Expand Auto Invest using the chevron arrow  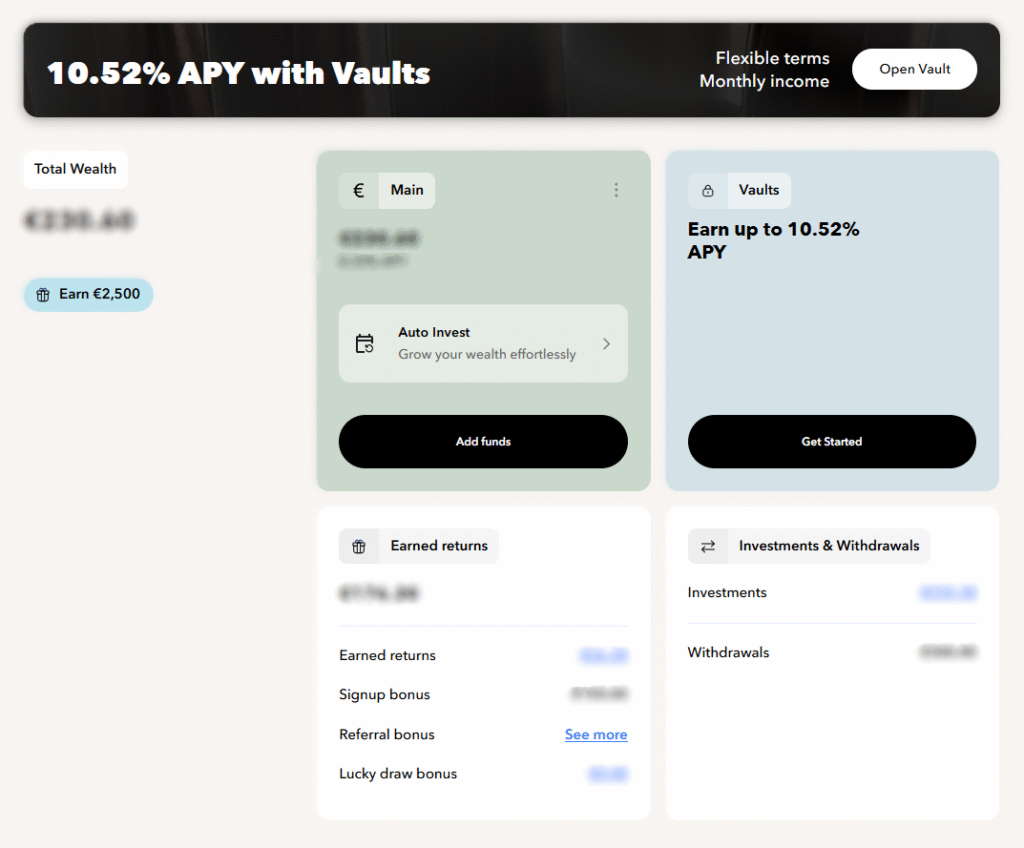pos(606,344)
